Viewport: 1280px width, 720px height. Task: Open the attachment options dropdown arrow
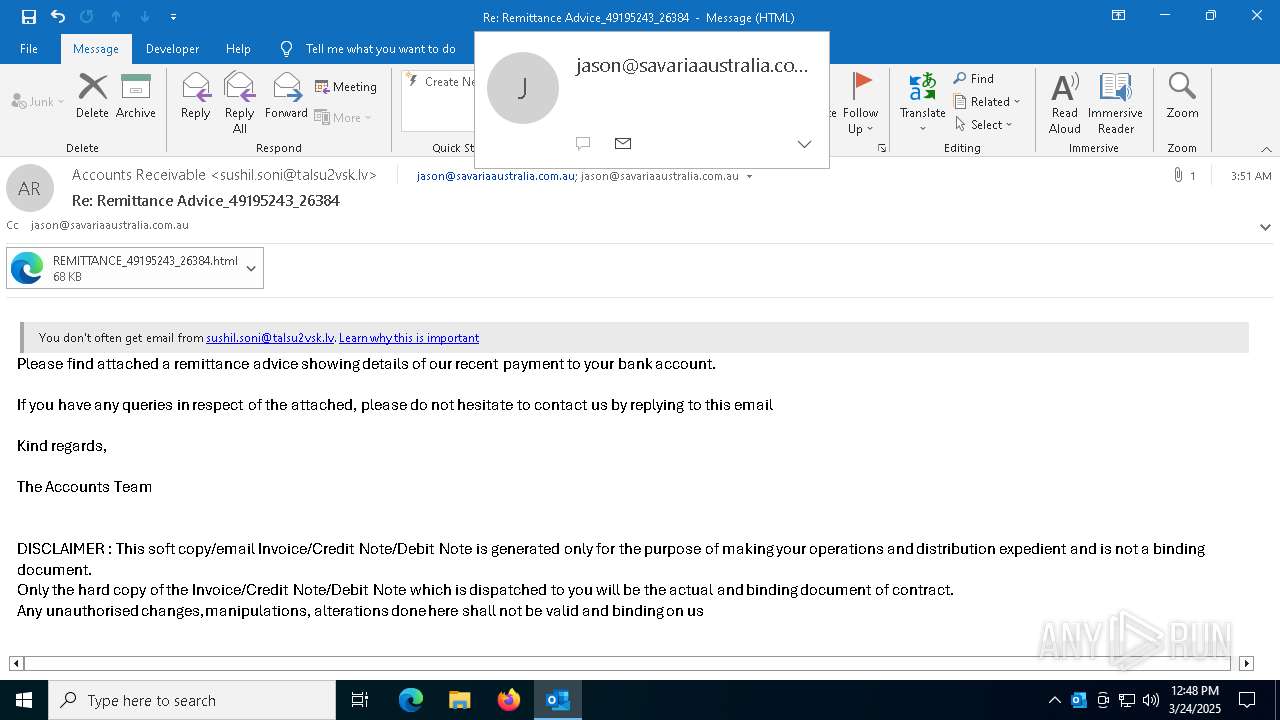click(x=251, y=268)
